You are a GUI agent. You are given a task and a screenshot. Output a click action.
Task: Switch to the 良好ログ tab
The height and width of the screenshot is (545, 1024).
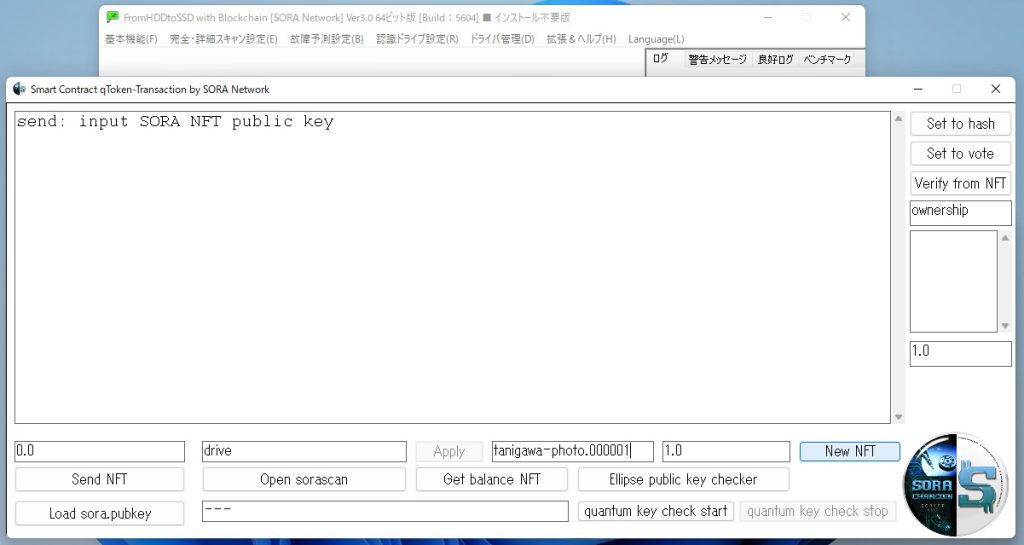point(775,59)
